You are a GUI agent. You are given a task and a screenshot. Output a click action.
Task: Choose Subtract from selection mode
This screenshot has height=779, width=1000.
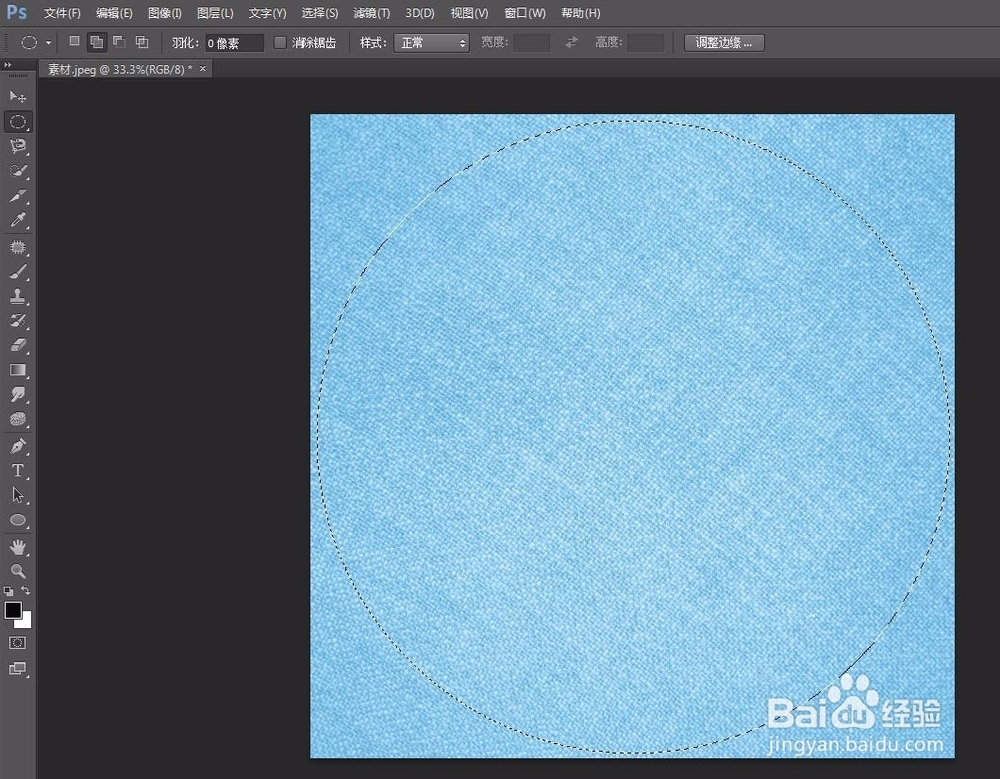[x=119, y=42]
